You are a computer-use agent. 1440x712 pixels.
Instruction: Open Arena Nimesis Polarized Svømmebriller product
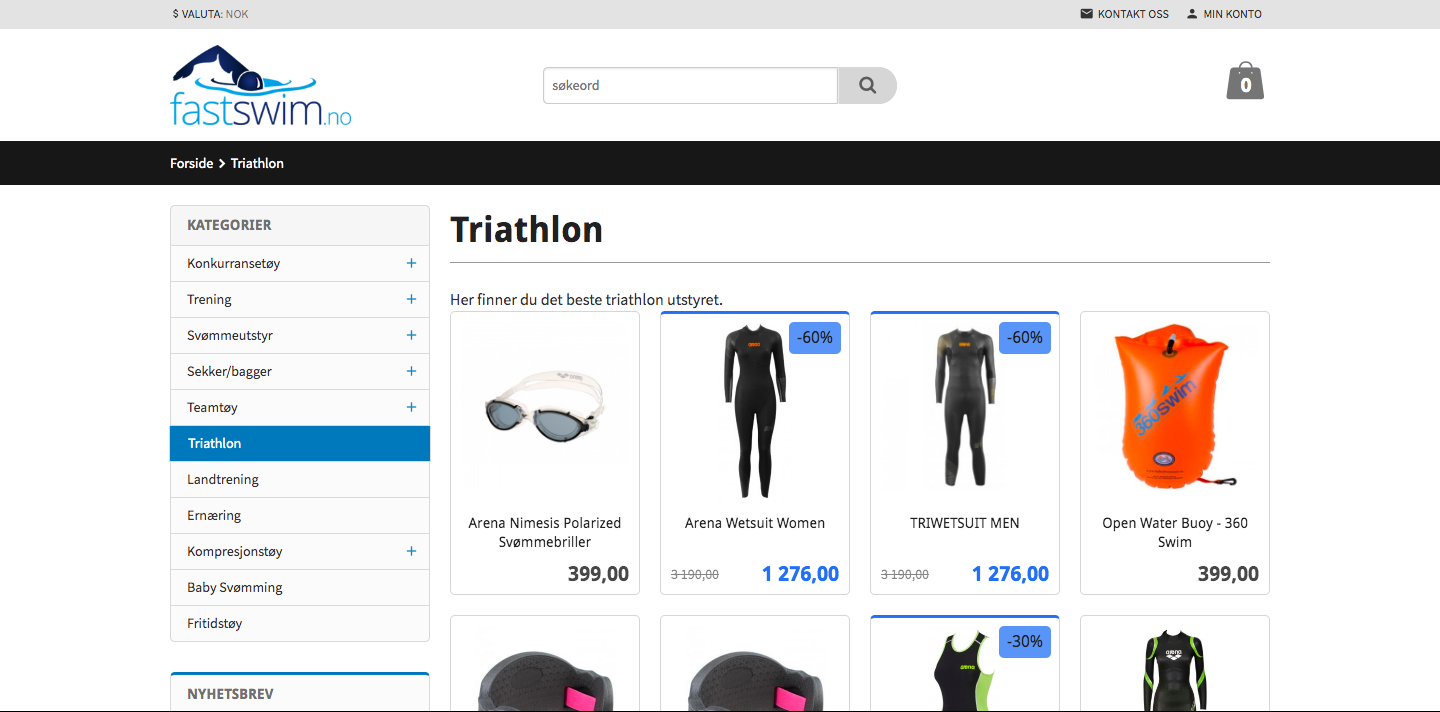pos(545,532)
